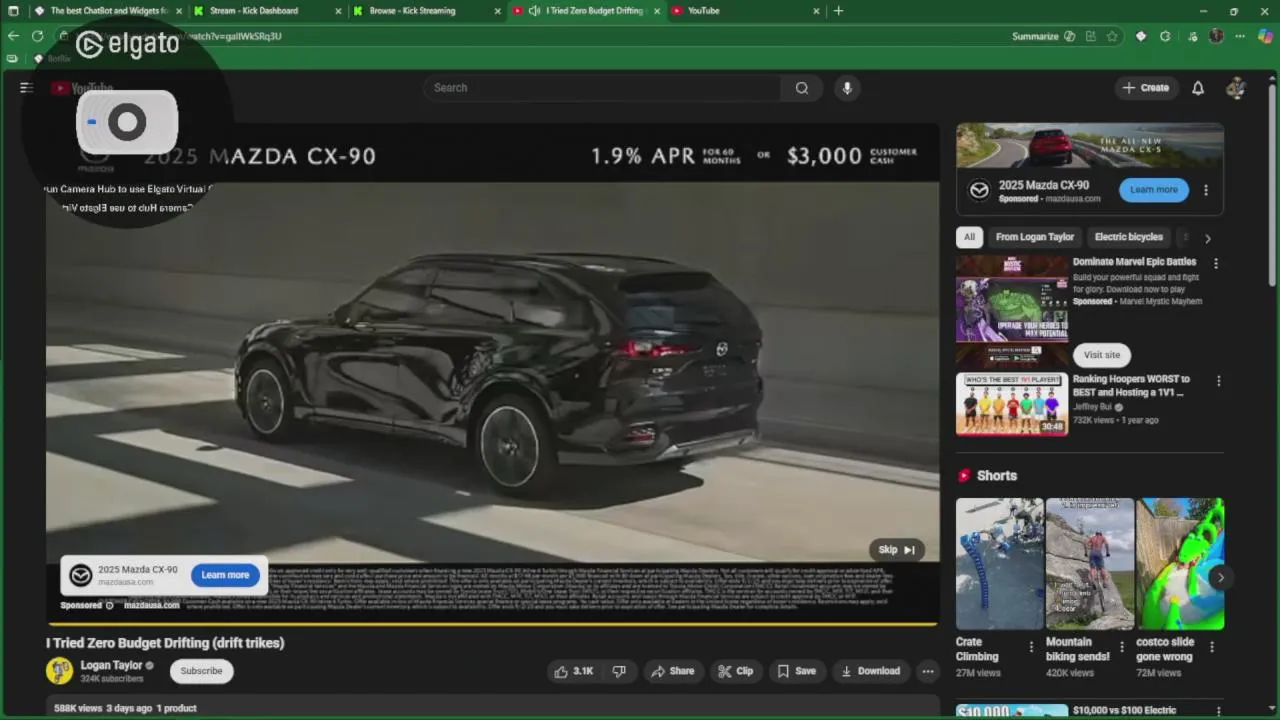Viewport: 1280px width, 720px height.
Task: Click Learn more on video ad overlay
Action: pyautogui.click(x=225, y=575)
